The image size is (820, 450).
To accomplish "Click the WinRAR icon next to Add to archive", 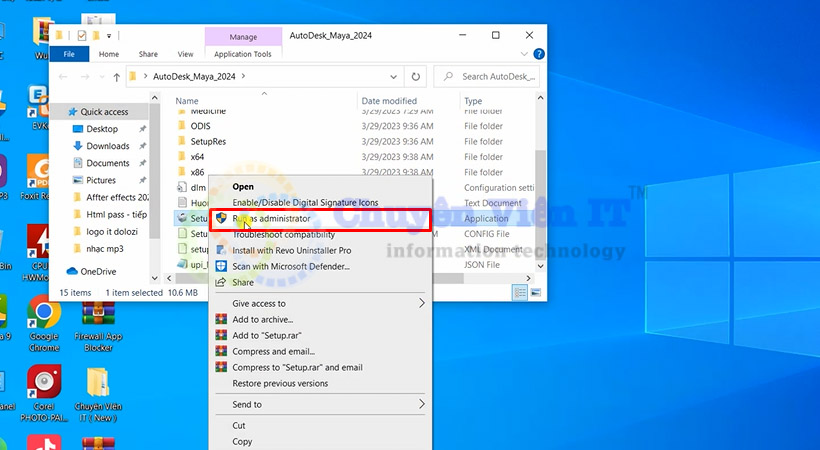I will click(221, 319).
